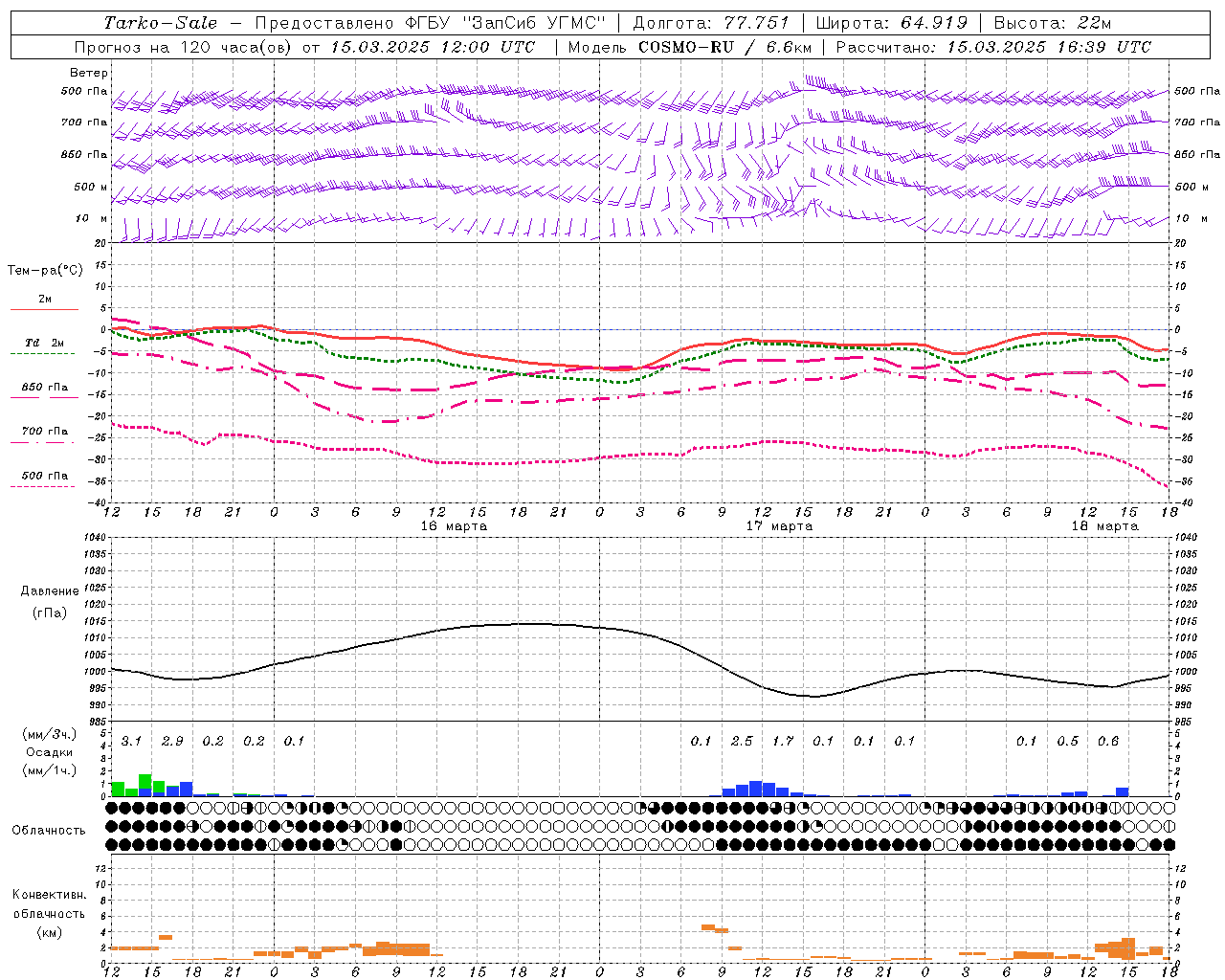Screen dimensions: 1225x980
Task: Click the 'Td 2м' legend label
Action: tap(45, 343)
